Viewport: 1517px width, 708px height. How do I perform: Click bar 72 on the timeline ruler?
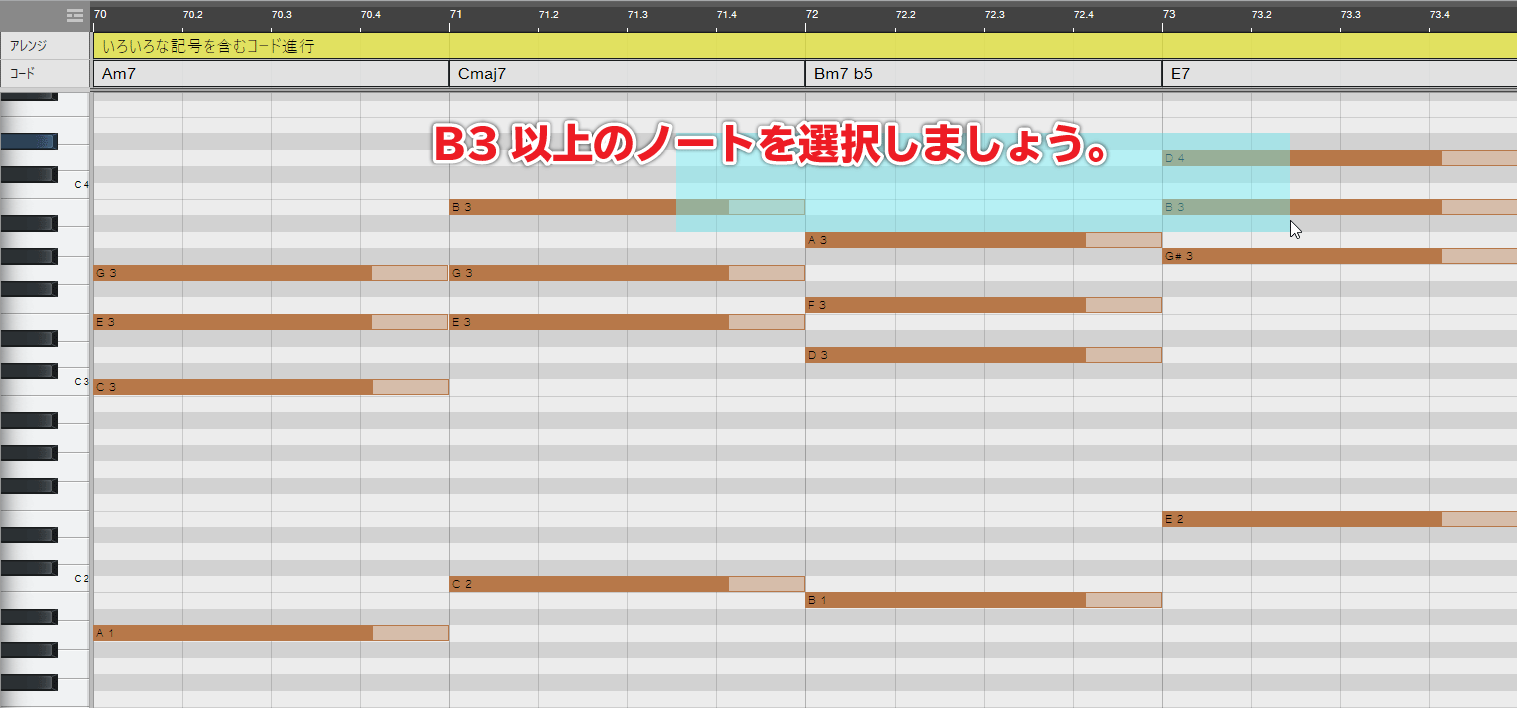click(x=812, y=15)
